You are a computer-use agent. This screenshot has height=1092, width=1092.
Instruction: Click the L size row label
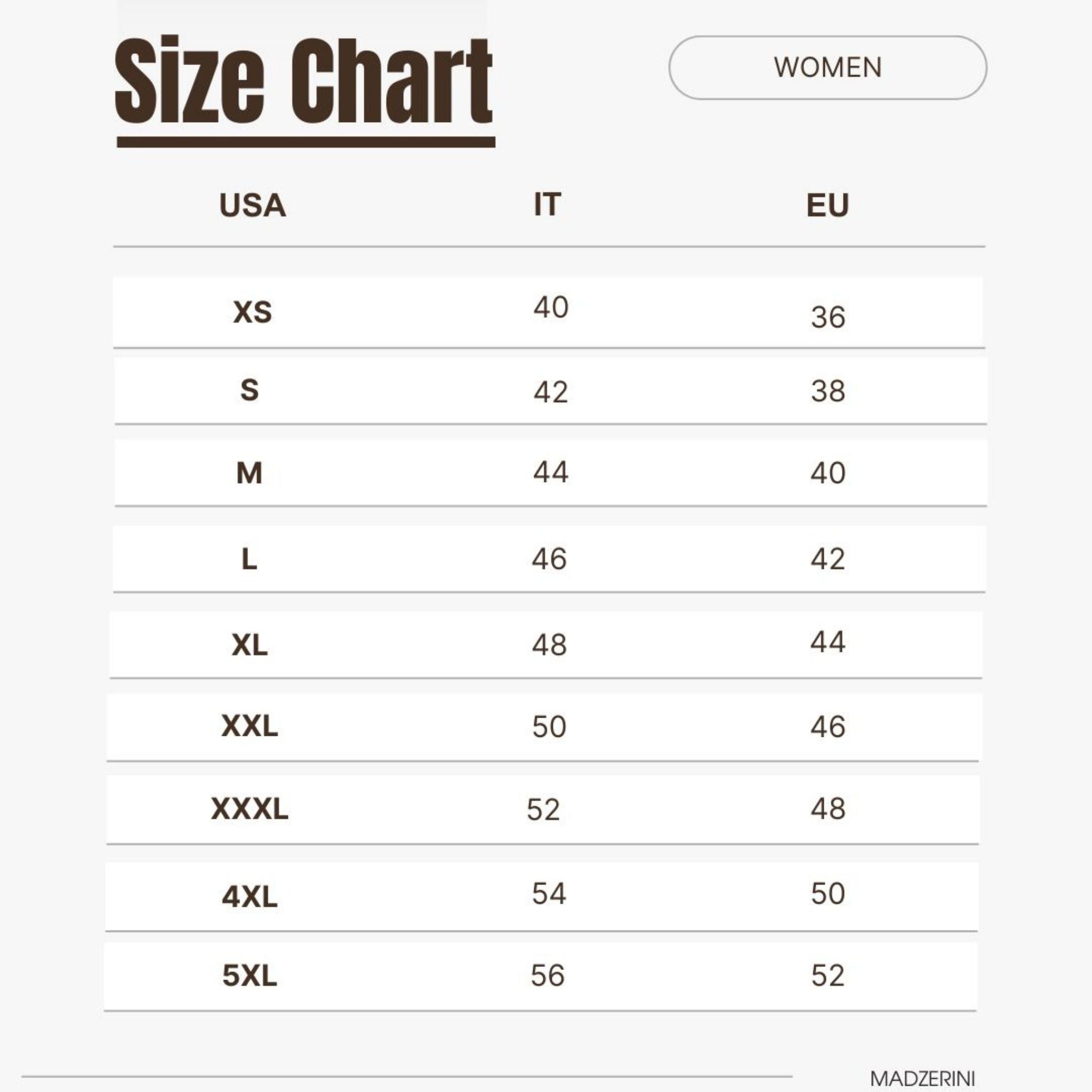point(249,559)
